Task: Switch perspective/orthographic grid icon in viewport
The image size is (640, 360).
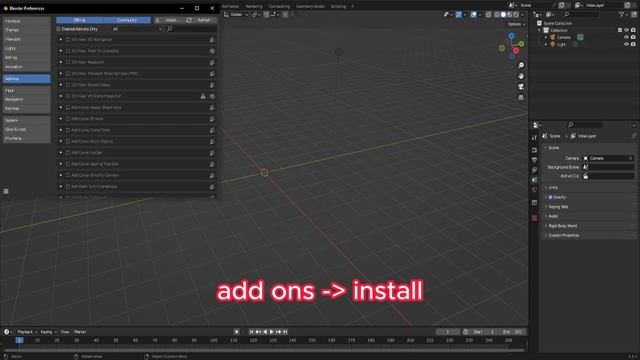Action: click(x=521, y=98)
